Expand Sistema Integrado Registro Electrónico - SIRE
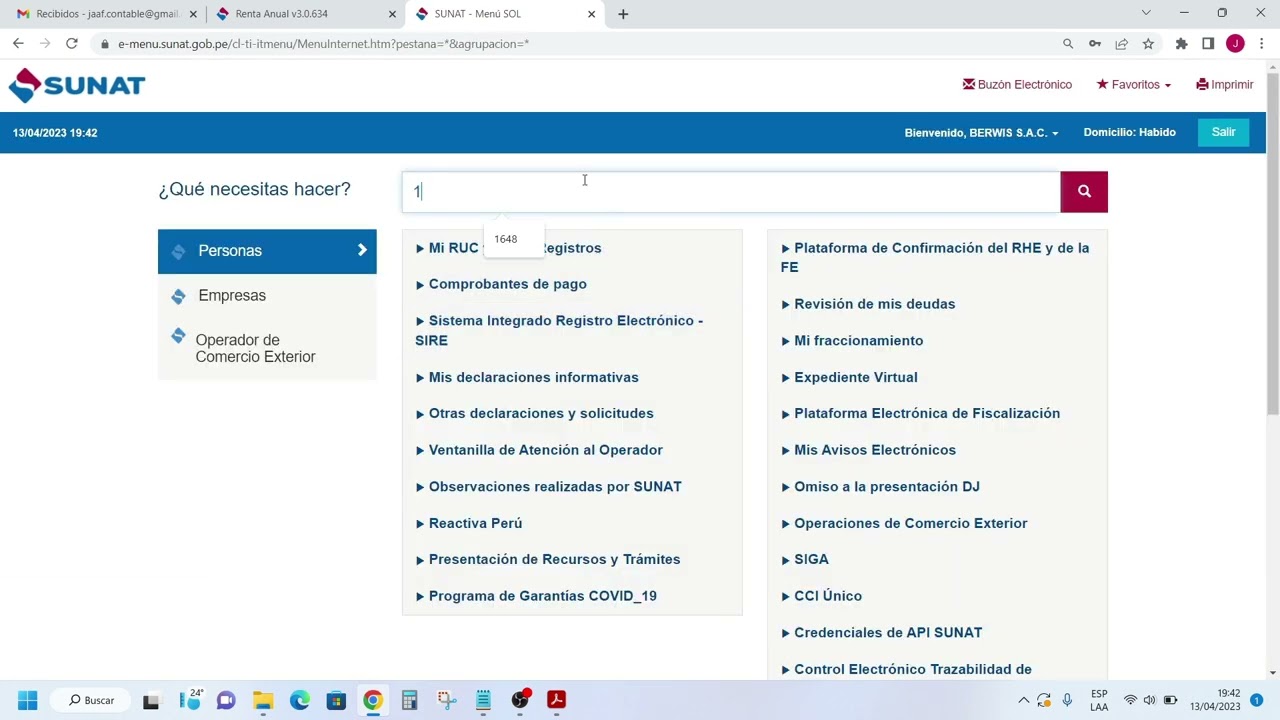 [x=559, y=330]
